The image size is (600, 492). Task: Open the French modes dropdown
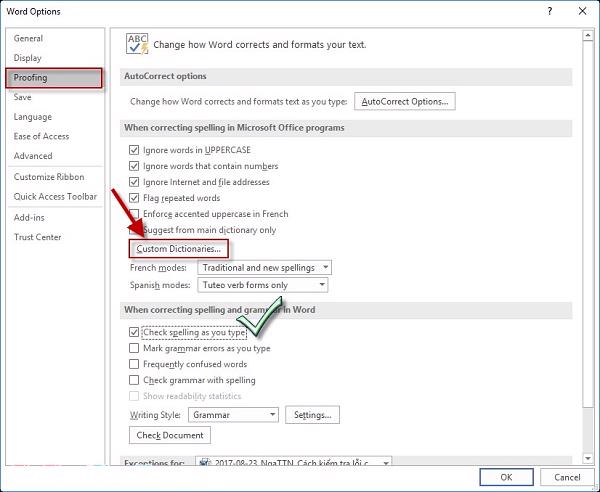coord(264,268)
